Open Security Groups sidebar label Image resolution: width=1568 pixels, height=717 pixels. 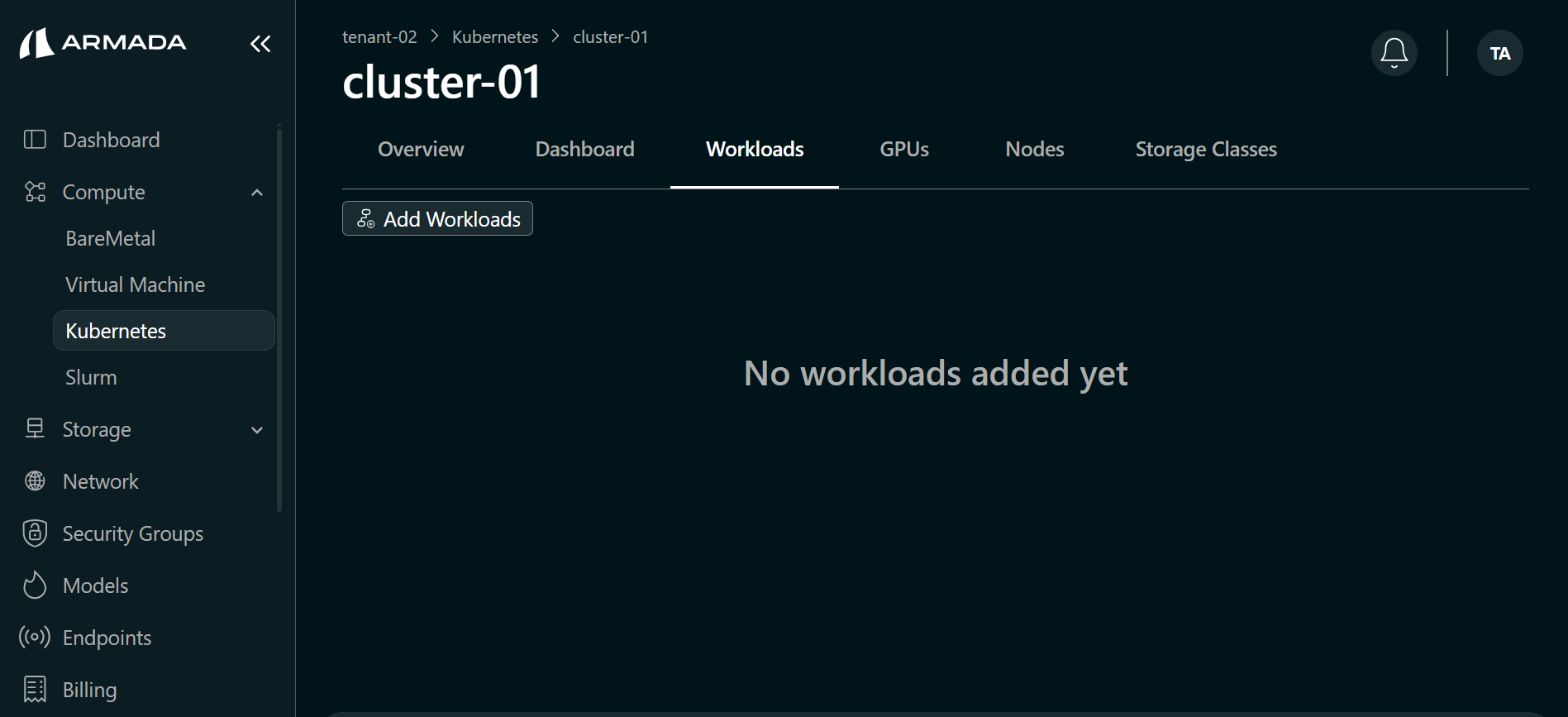[x=133, y=533]
